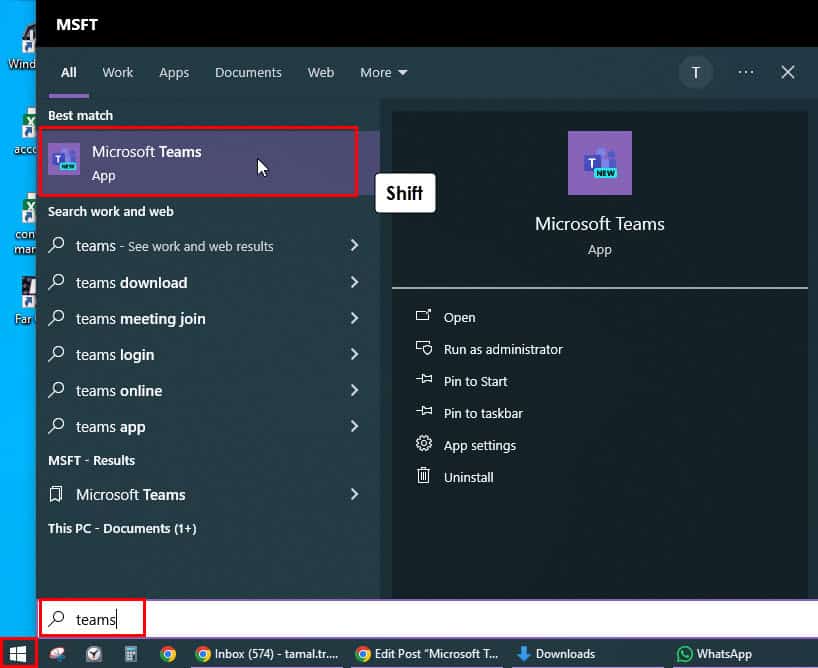Launch the clock app from the taskbar
Viewport: 818px width, 668px height.
coord(94,653)
